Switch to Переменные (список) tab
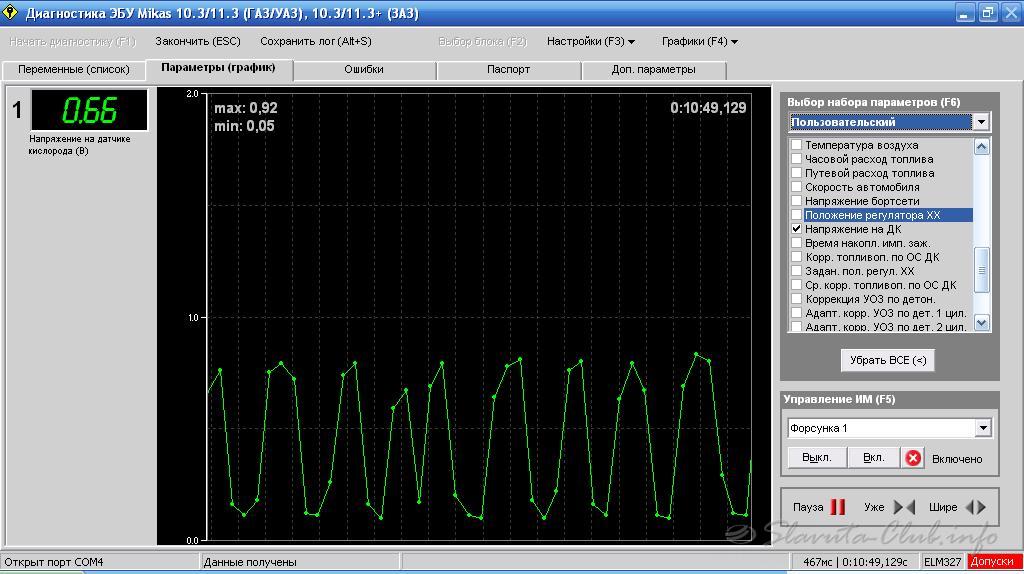1024x574 pixels. pyautogui.click(x=74, y=69)
